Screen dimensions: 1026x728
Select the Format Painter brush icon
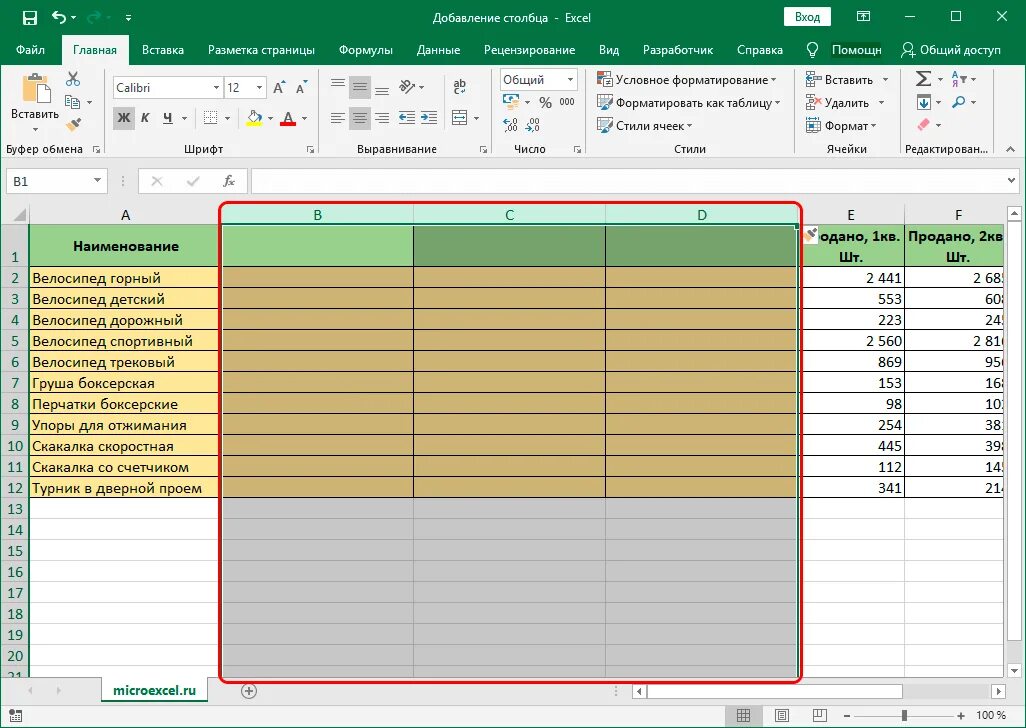(73, 124)
